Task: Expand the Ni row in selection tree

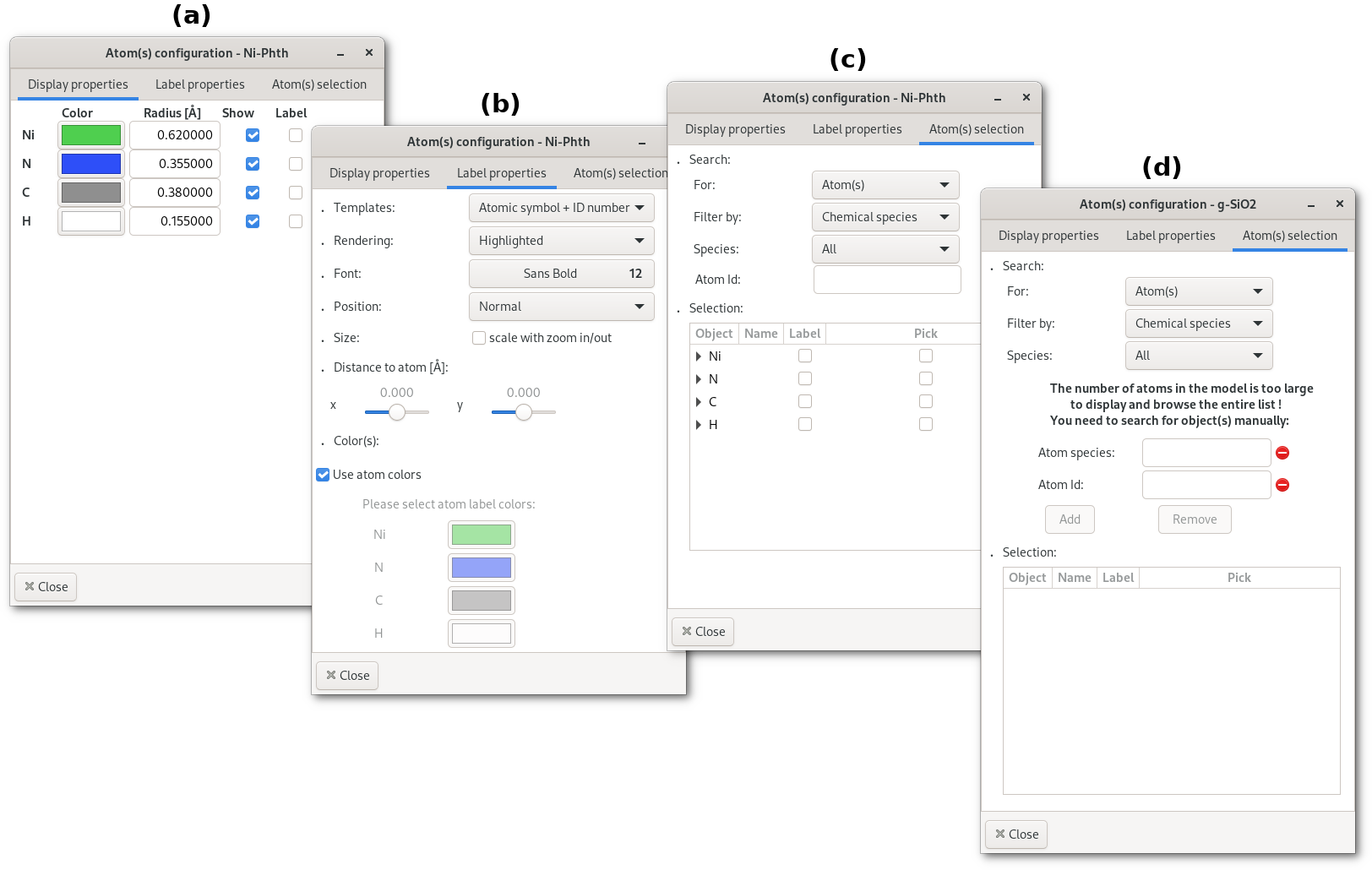Action: tap(699, 356)
